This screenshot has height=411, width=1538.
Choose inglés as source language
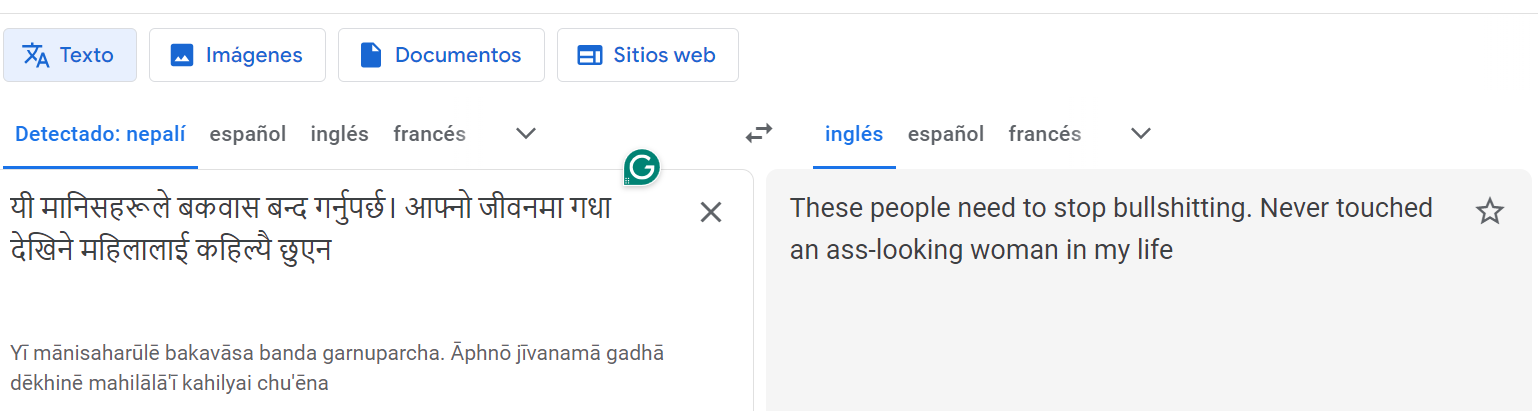[339, 134]
